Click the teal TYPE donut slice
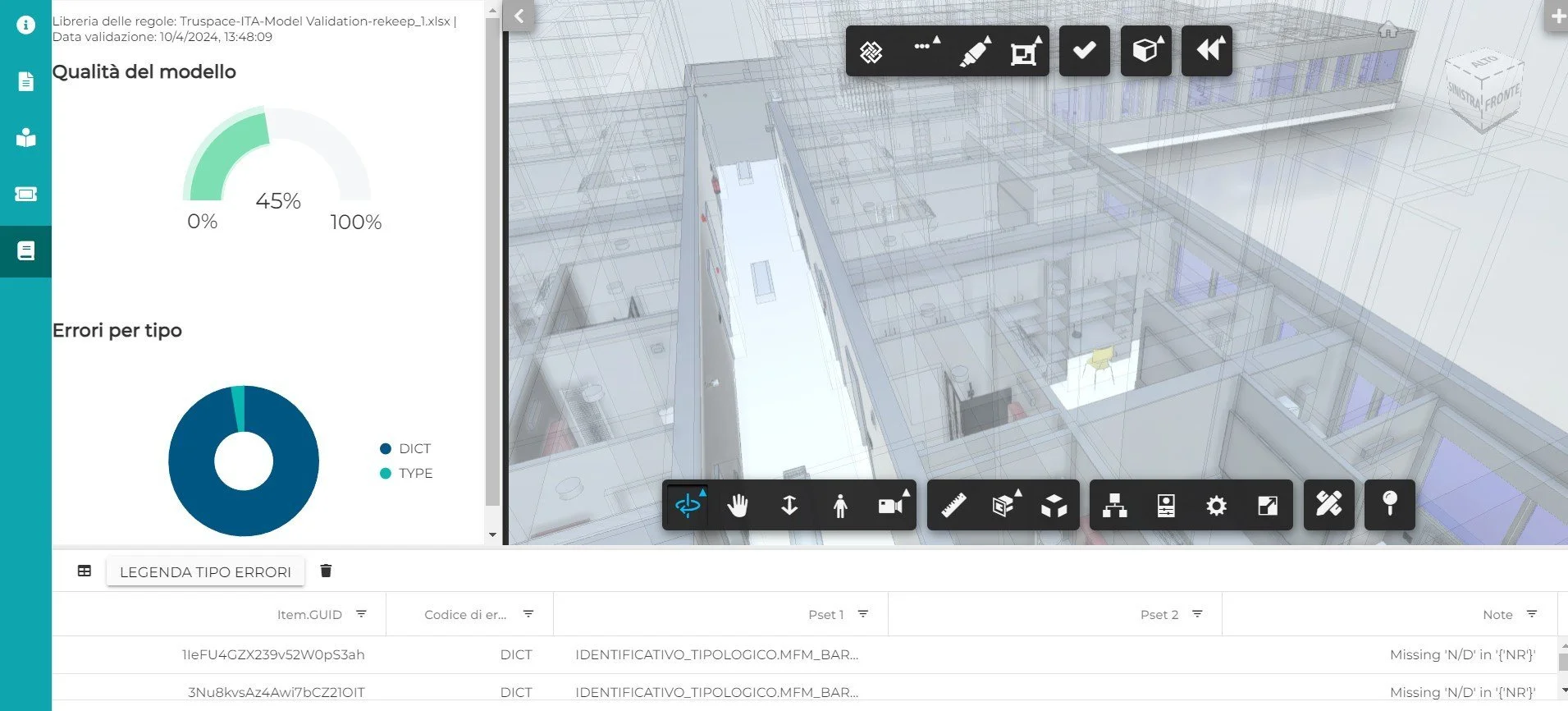The width and height of the screenshot is (1568, 711). [x=239, y=407]
